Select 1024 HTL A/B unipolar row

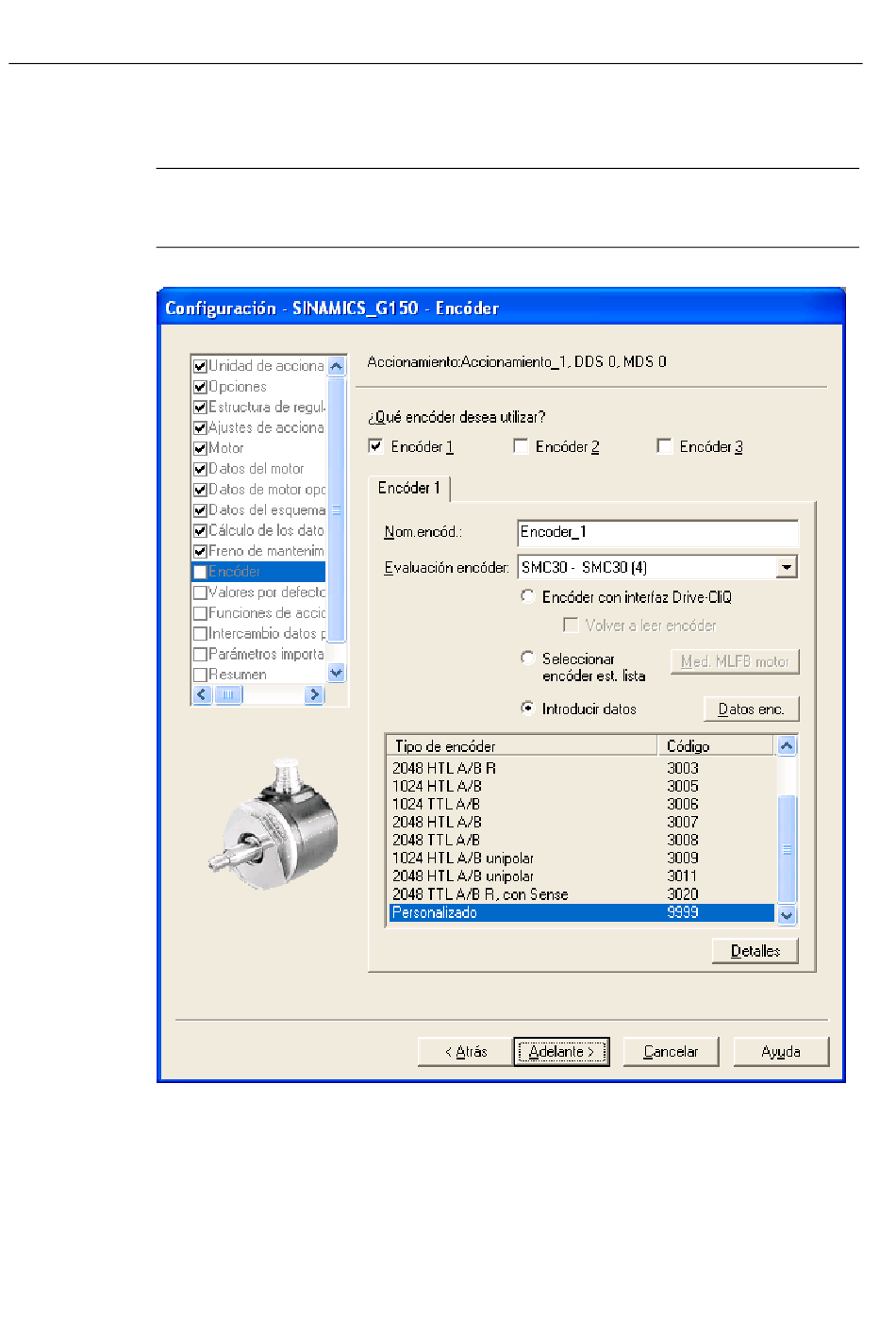(581, 858)
